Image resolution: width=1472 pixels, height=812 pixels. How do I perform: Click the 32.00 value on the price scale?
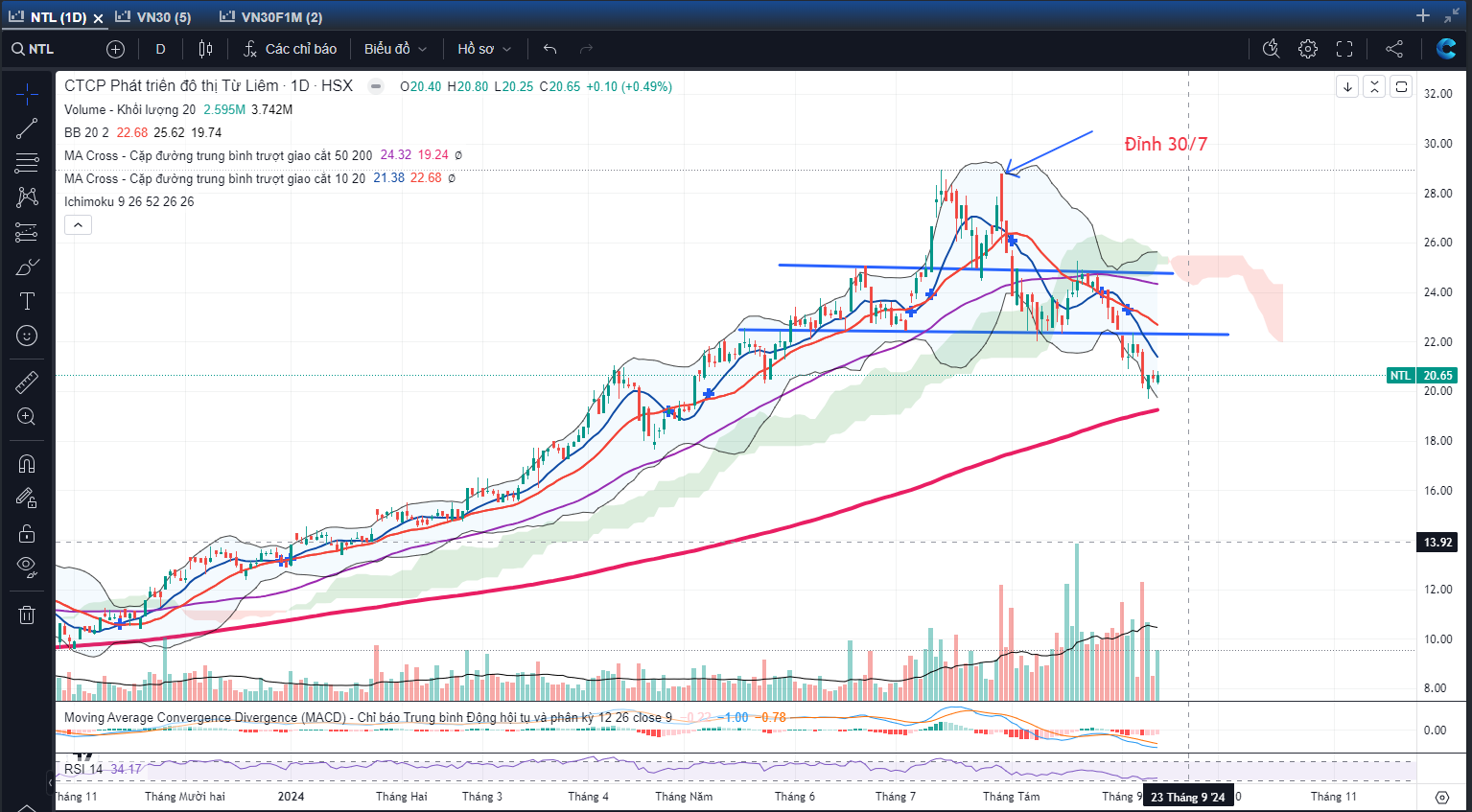[1437, 94]
